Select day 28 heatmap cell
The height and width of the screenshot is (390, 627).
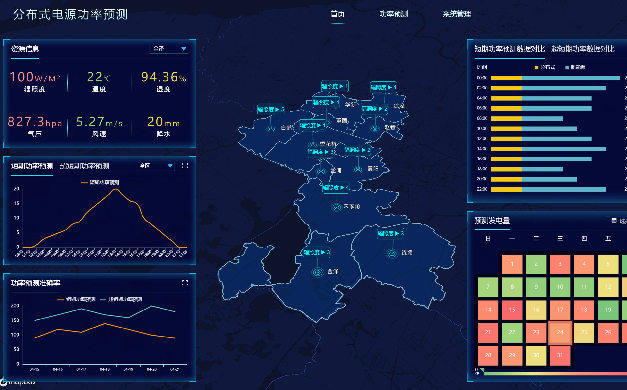coord(488,356)
